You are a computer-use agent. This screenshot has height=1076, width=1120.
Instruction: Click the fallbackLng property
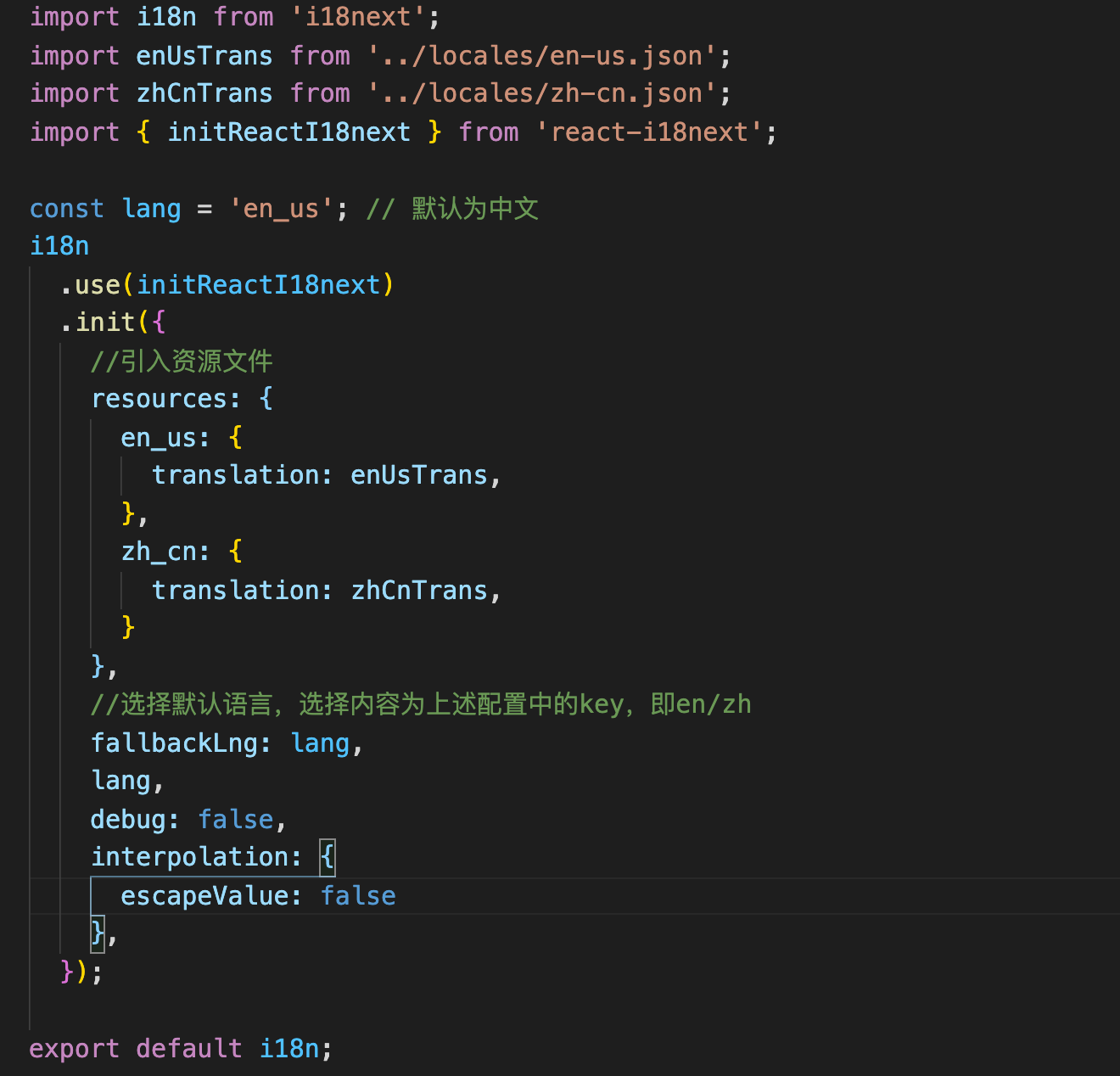coord(167,743)
